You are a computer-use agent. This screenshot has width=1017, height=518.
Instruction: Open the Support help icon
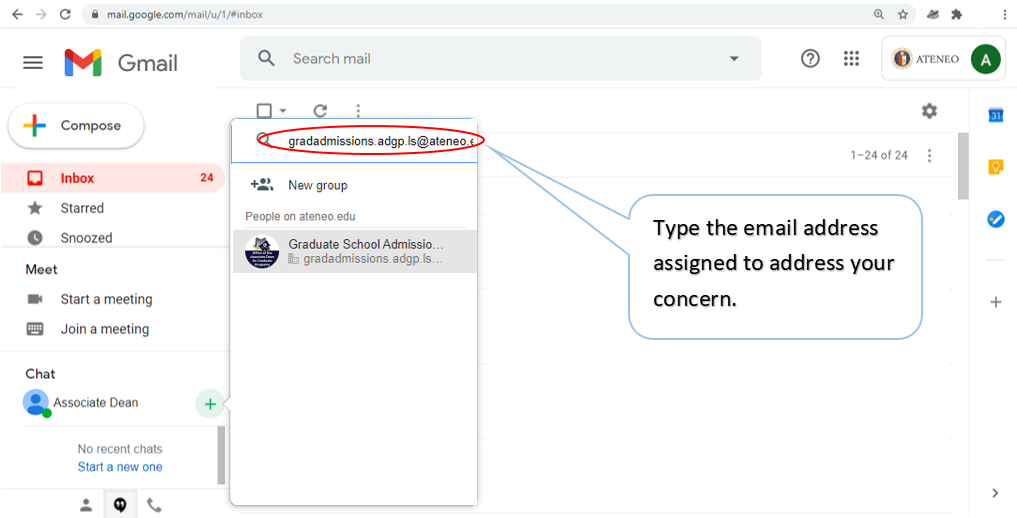tap(810, 59)
